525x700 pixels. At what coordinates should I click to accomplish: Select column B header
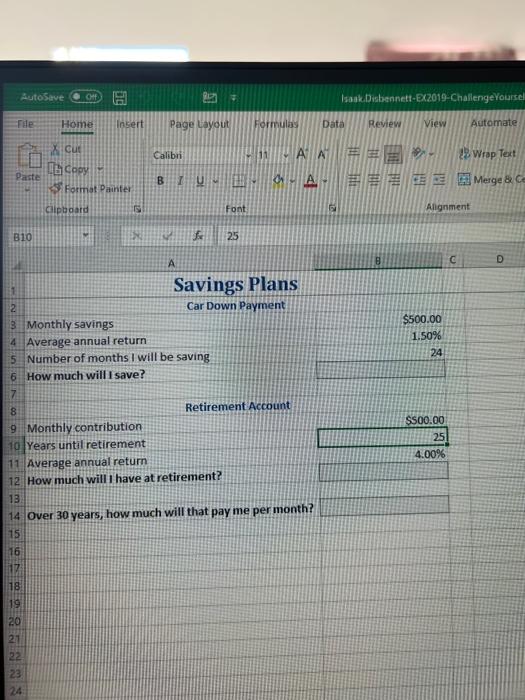(378, 261)
